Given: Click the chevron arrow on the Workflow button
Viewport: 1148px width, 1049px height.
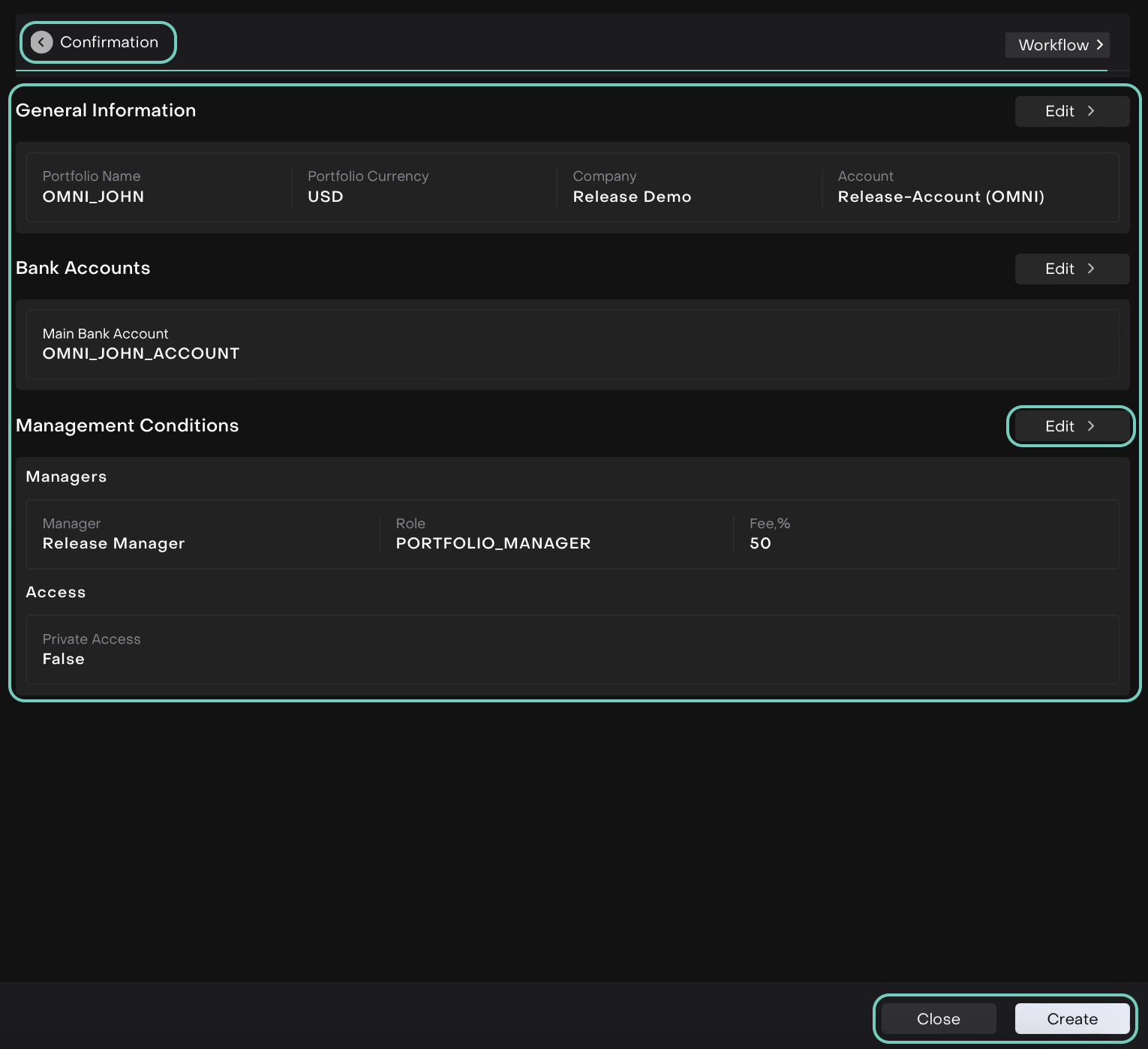Looking at the screenshot, I should pos(1099,45).
